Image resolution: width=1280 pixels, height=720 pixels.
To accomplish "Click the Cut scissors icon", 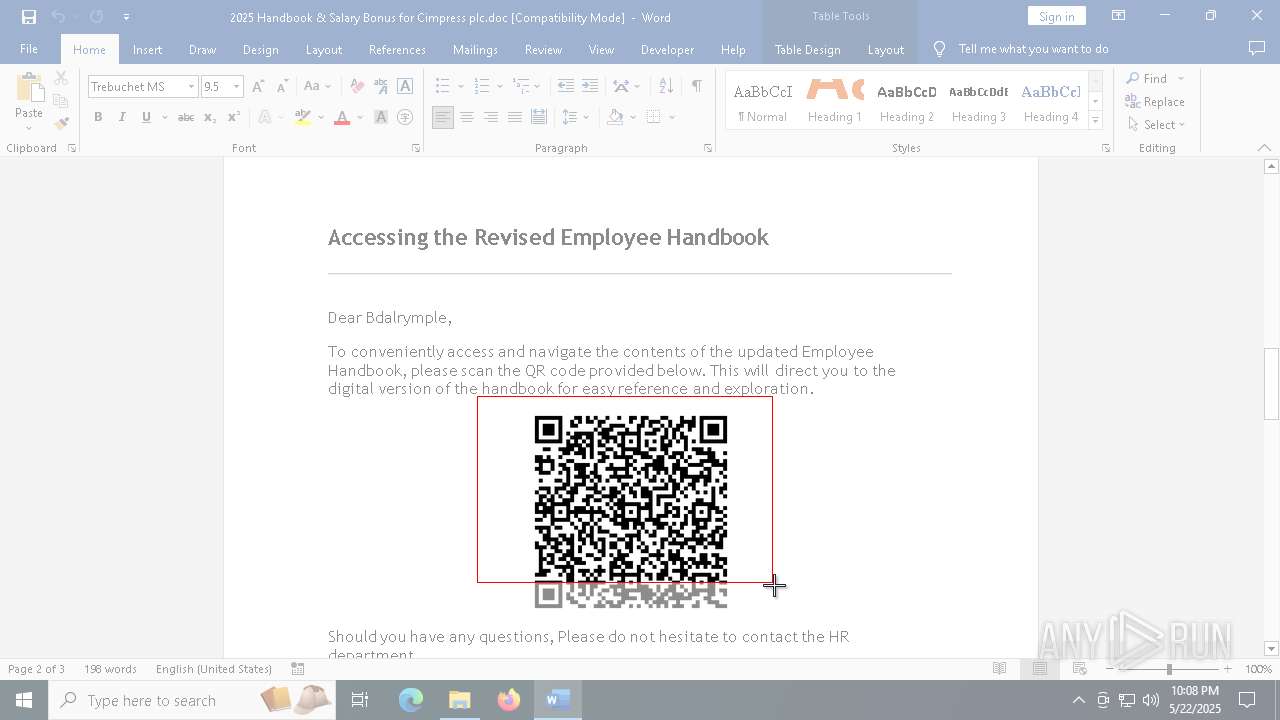I will pos(61,78).
